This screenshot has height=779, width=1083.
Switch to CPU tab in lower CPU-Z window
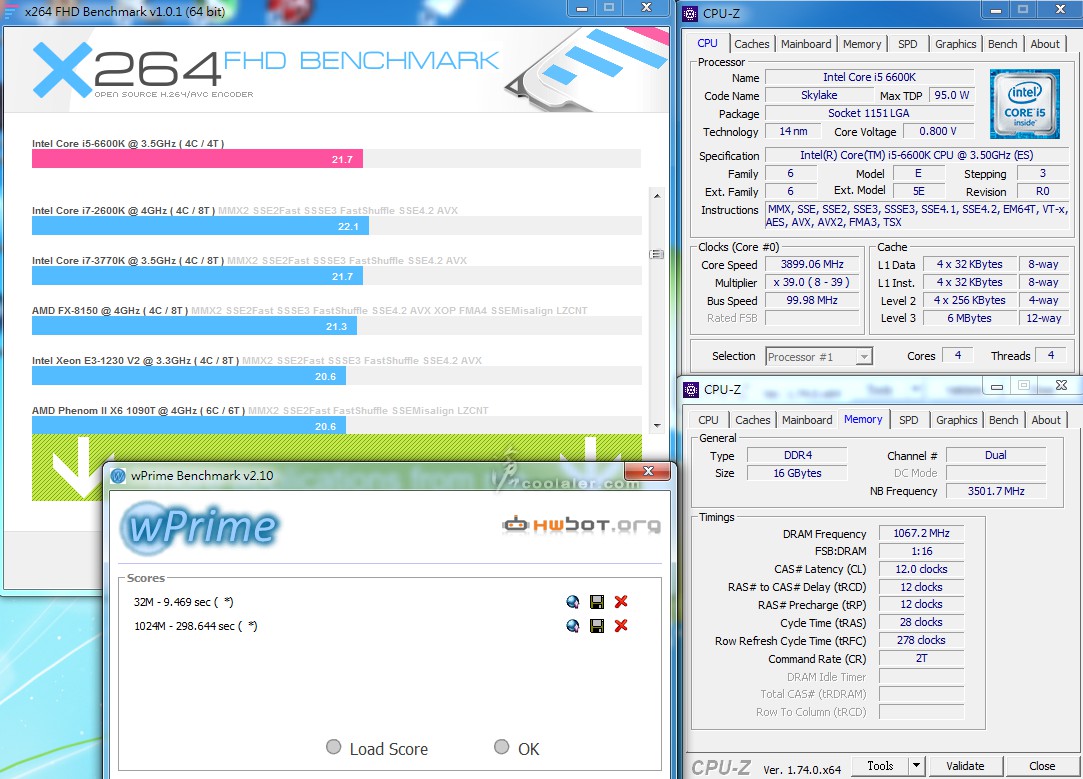[708, 420]
